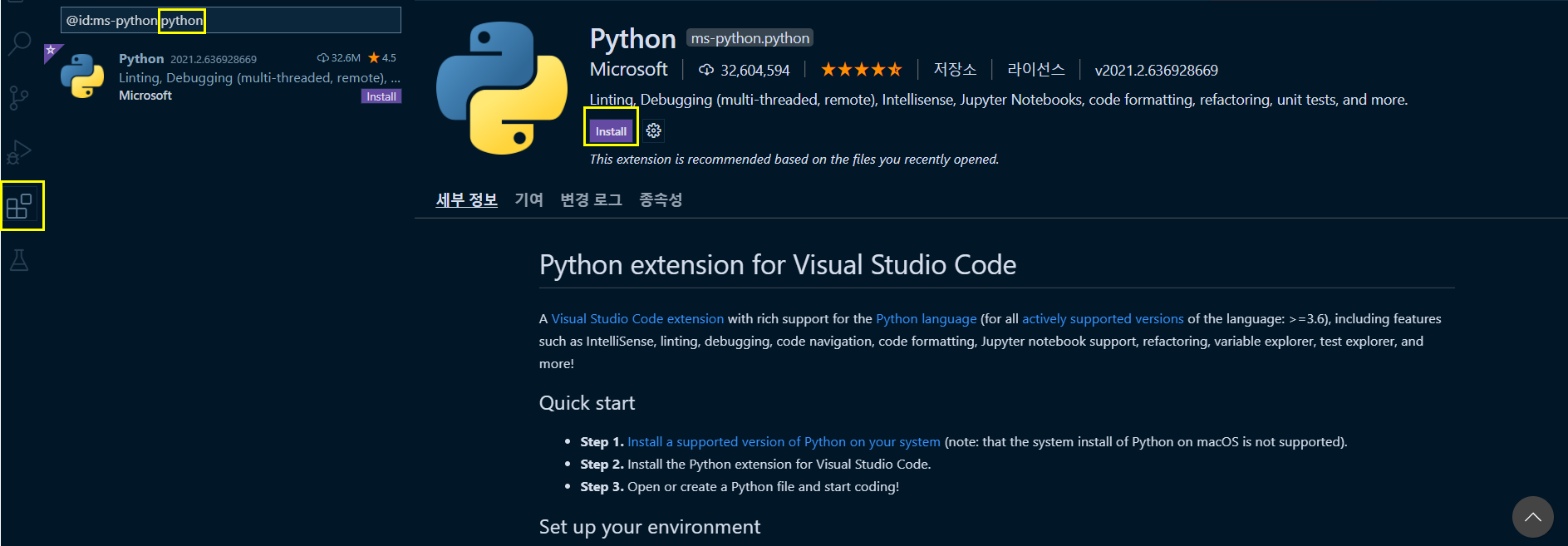1568x546 pixels.
Task: Click the recommendation notice text
Action: click(794, 160)
